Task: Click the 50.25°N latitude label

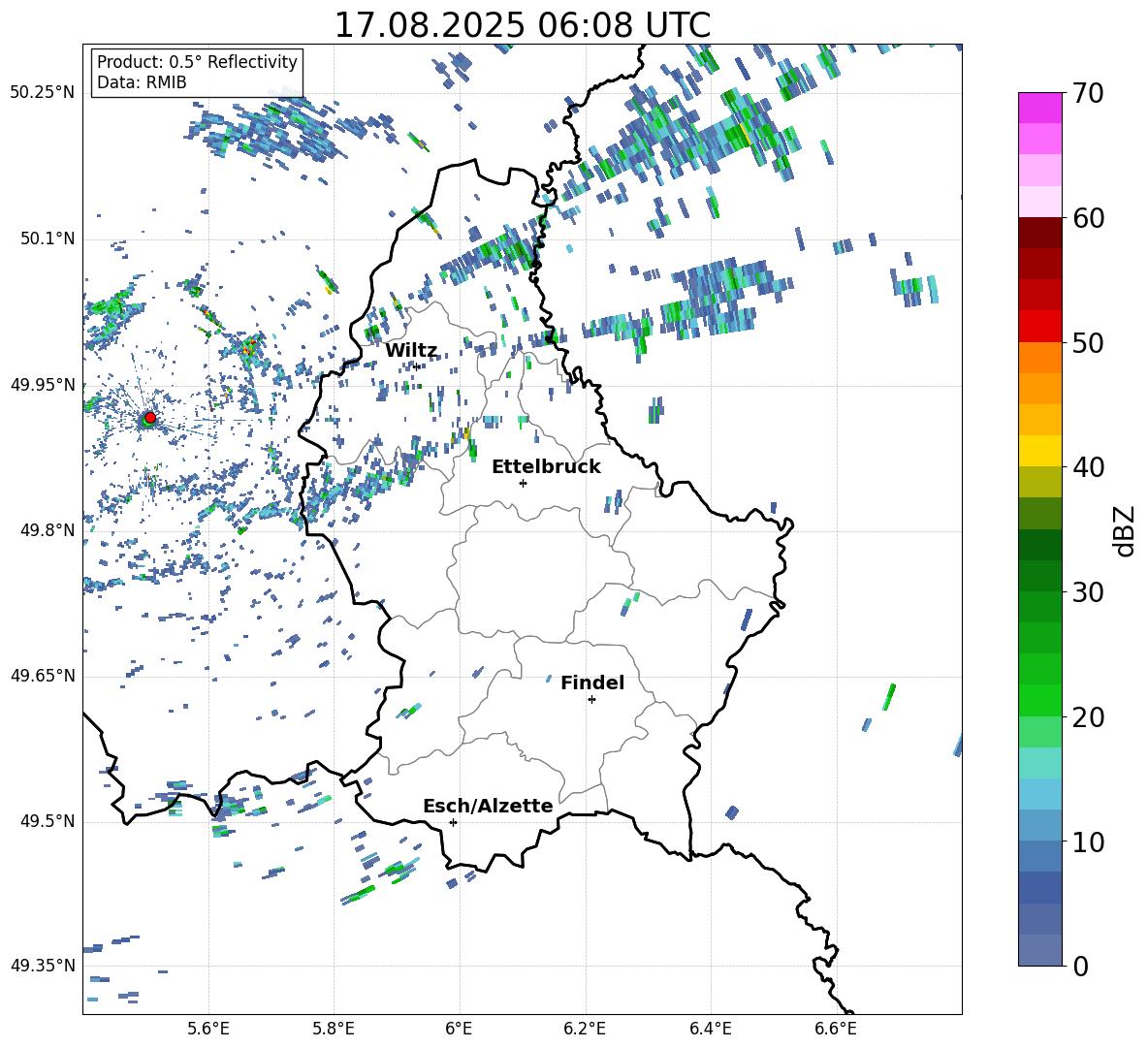Action: pos(43,93)
